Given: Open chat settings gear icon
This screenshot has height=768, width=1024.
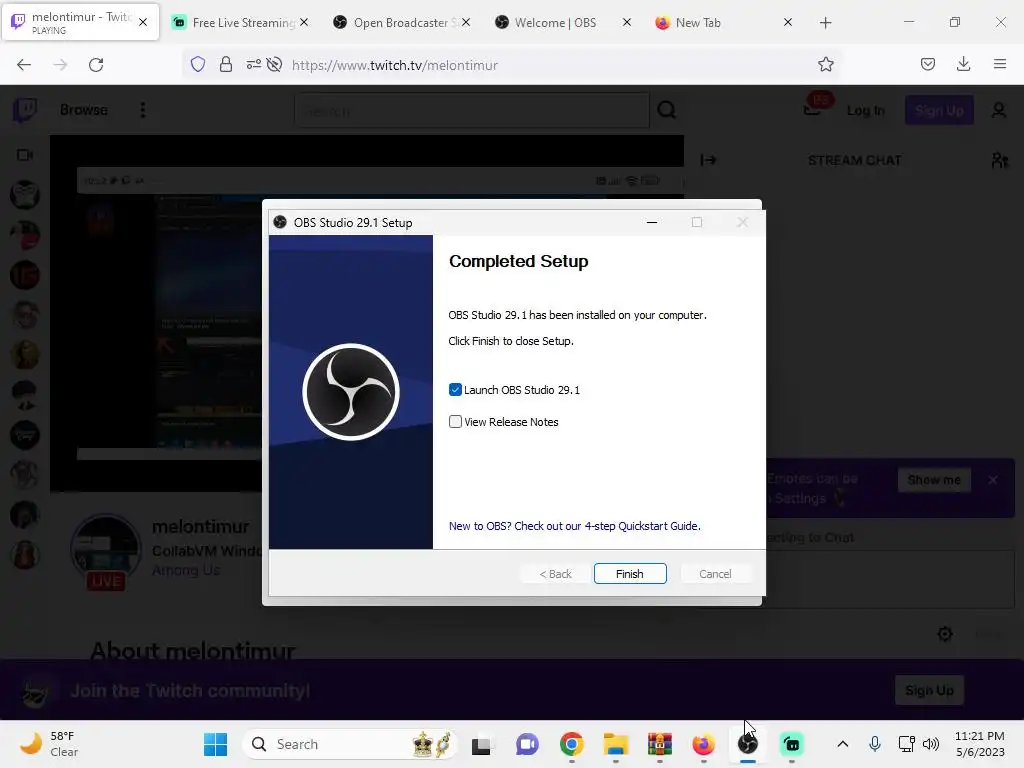Looking at the screenshot, I should tap(944, 633).
